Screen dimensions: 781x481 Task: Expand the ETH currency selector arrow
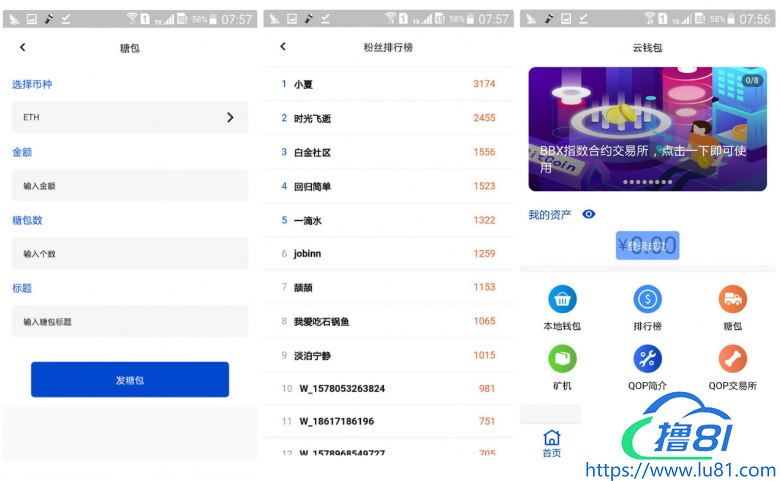point(230,118)
